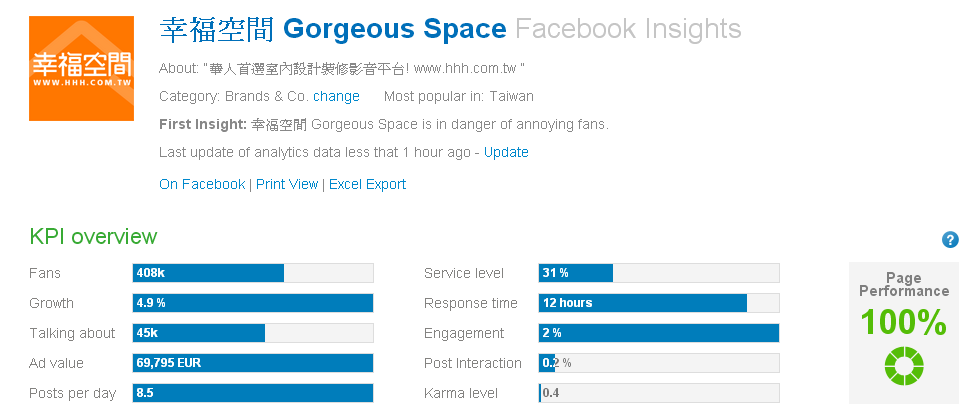Image resolution: width=975 pixels, height=417 pixels.
Task: Click the Response time 12 hours bar
Action: (659, 303)
